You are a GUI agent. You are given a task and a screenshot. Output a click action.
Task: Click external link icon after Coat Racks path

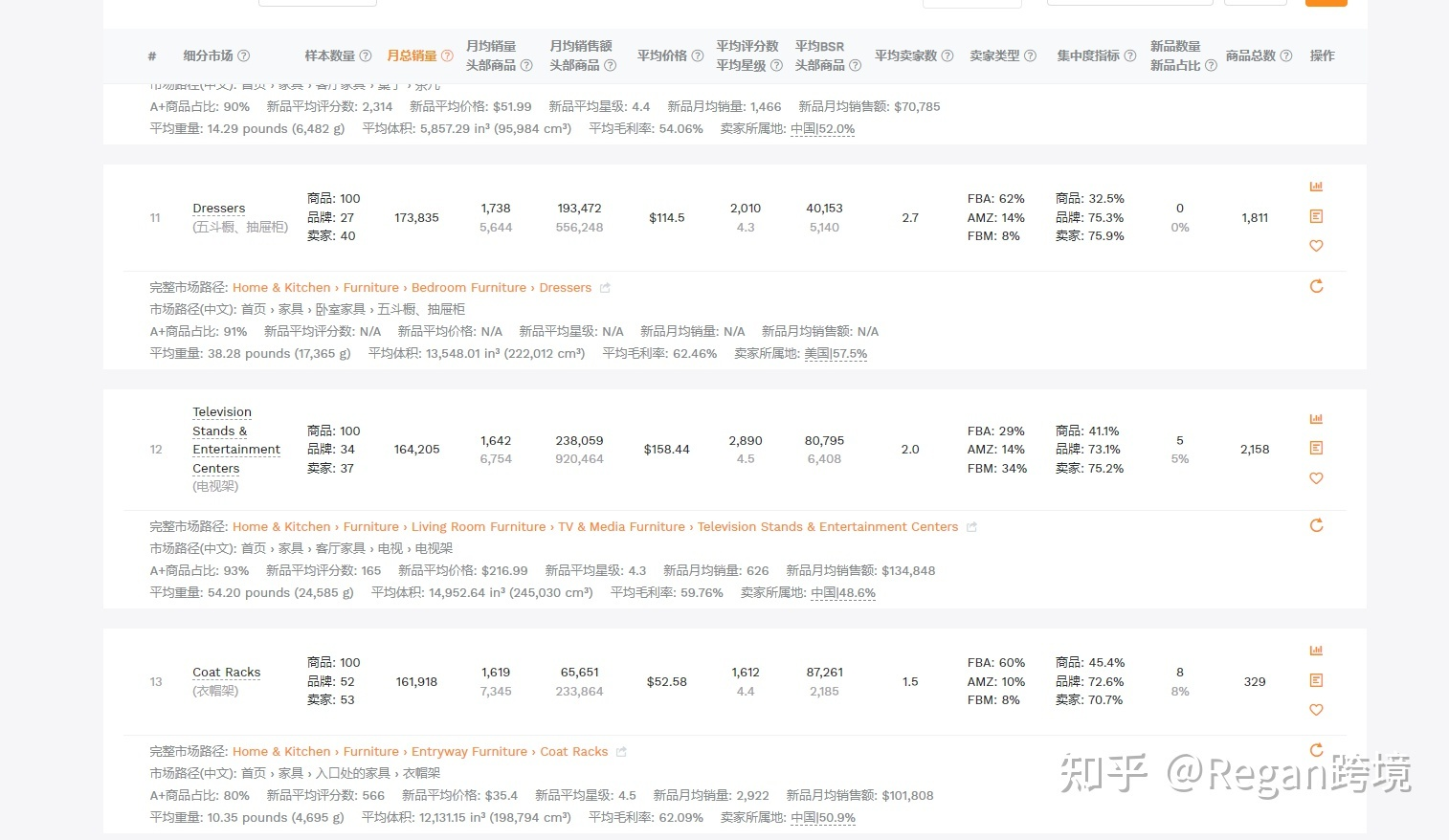(620, 751)
